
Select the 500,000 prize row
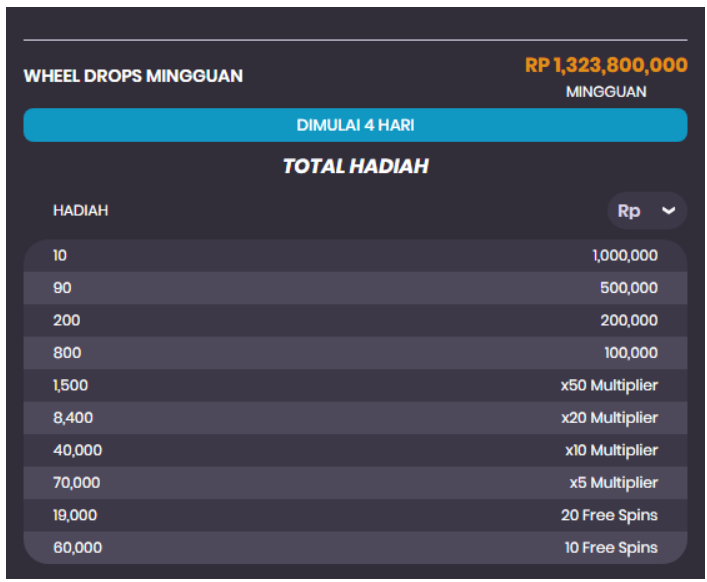tap(355, 288)
